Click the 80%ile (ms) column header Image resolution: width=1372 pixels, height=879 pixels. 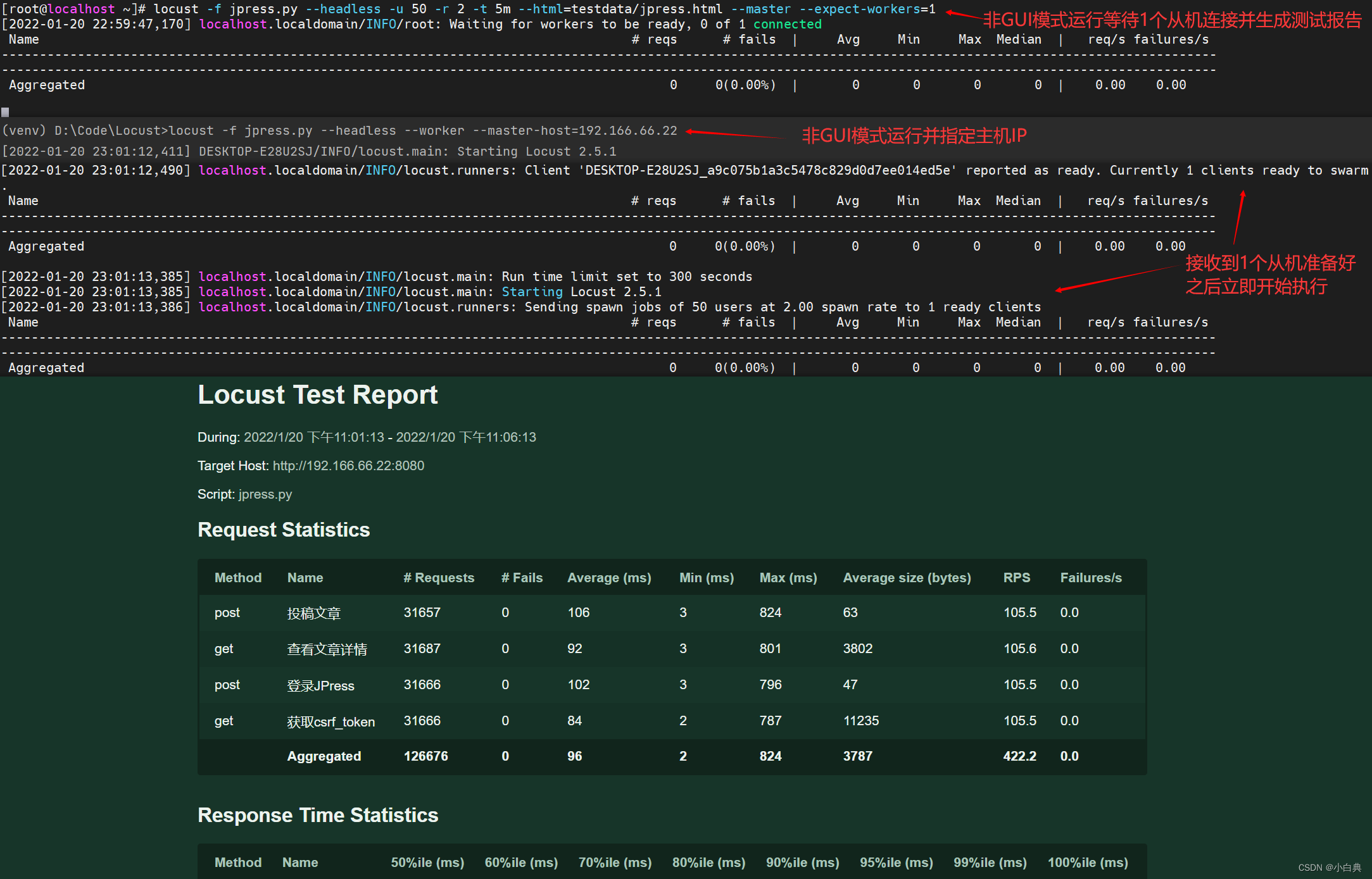708,863
